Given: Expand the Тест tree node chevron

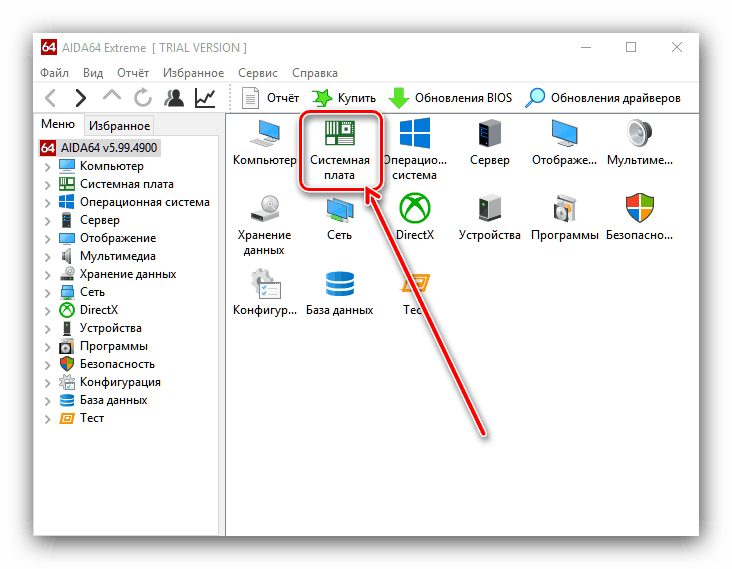Looking at the screenshot, I should coord(47,419).
